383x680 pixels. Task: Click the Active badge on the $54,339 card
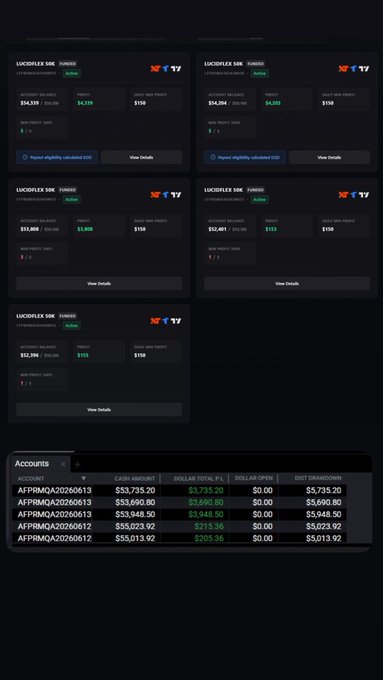(x=72, y=73)
